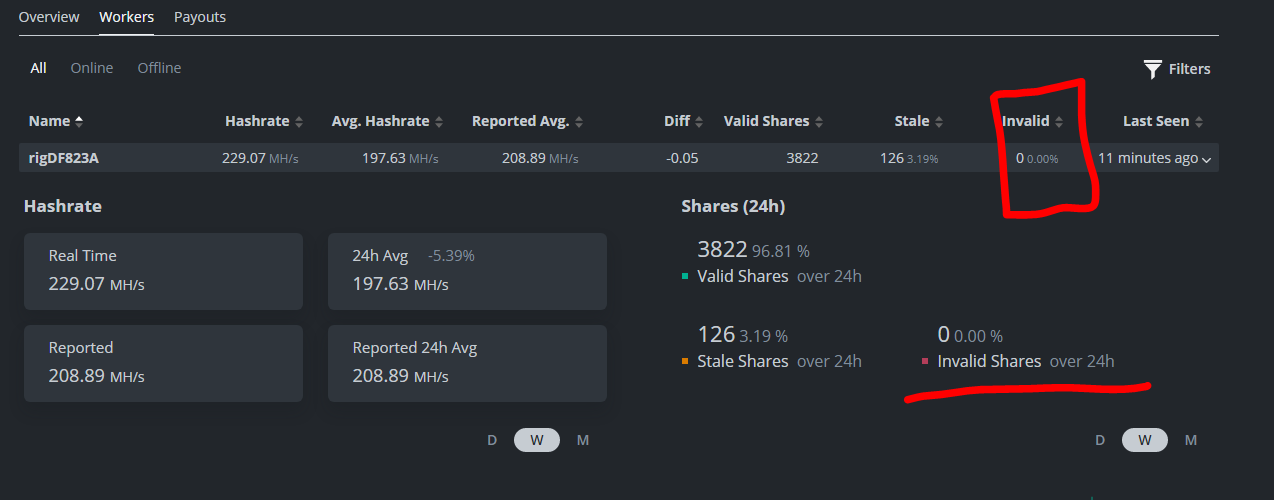Open the Filters funnel icon
Image resolution: width=1274 pixels, height=500 pixels.
point(1153,69)
